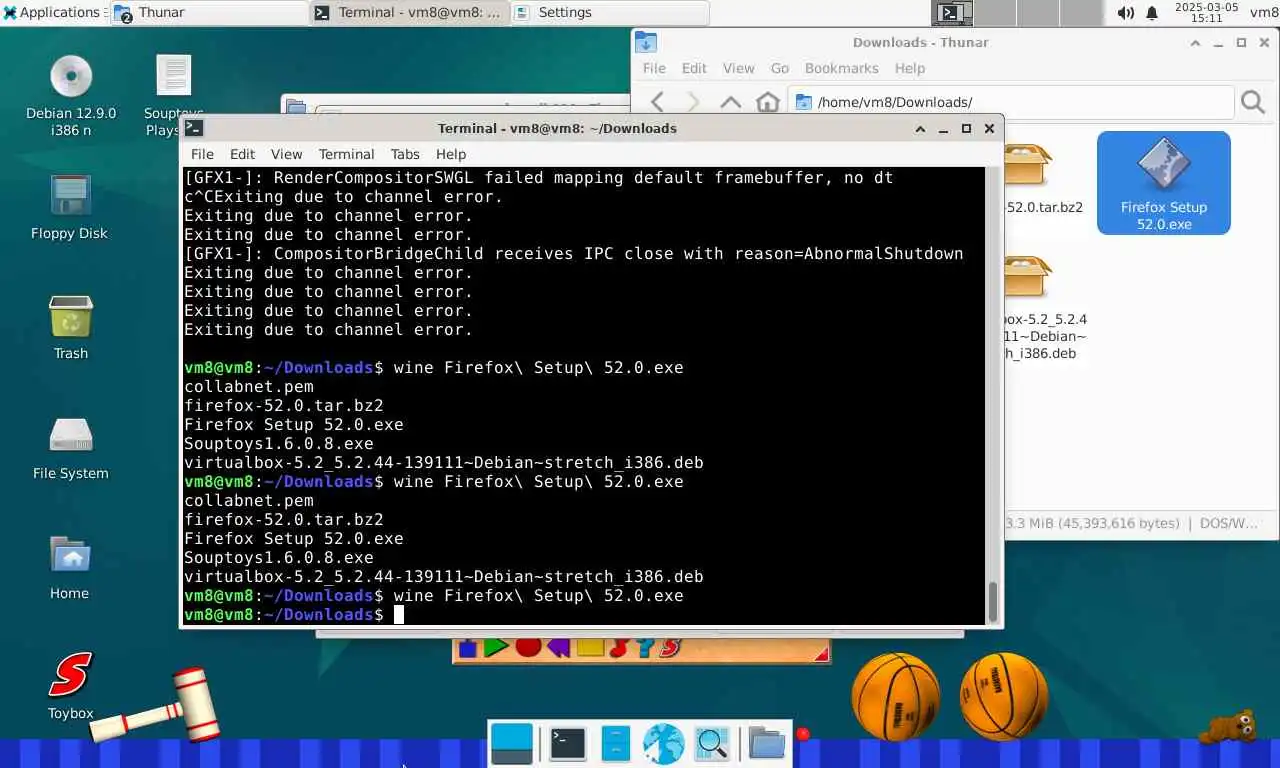Open the Terminal menu in Terminal
Image resolution: width=1280 pixels, height=768 pixels.
[346, 154]
